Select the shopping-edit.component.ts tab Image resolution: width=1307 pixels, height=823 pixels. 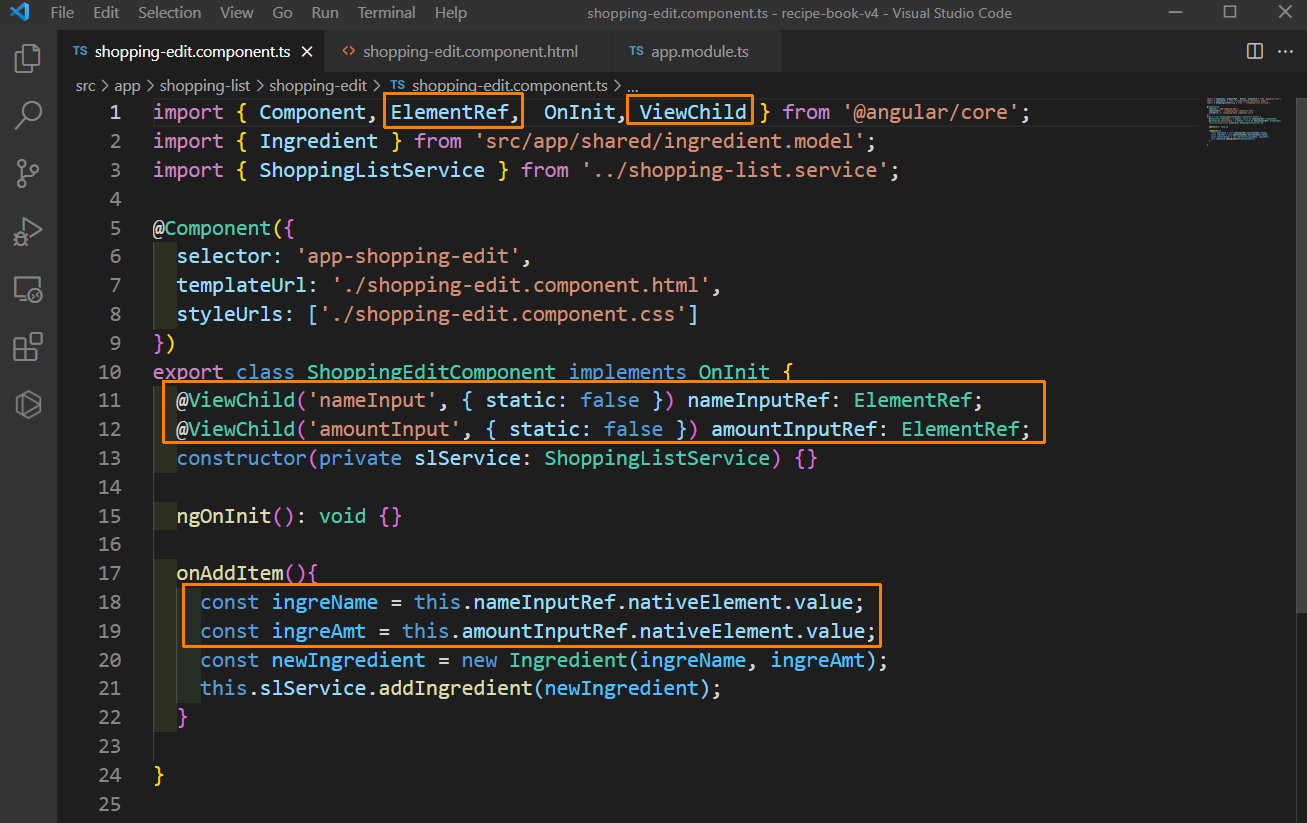[192, 51]
